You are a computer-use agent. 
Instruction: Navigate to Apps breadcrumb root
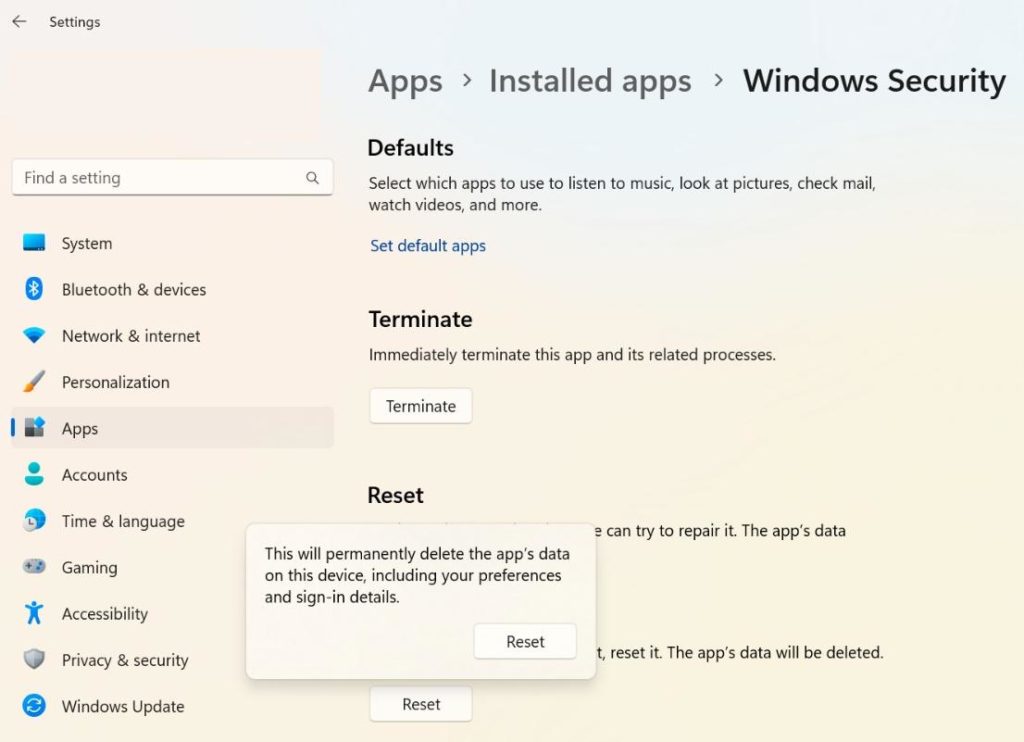click(405, 81)
